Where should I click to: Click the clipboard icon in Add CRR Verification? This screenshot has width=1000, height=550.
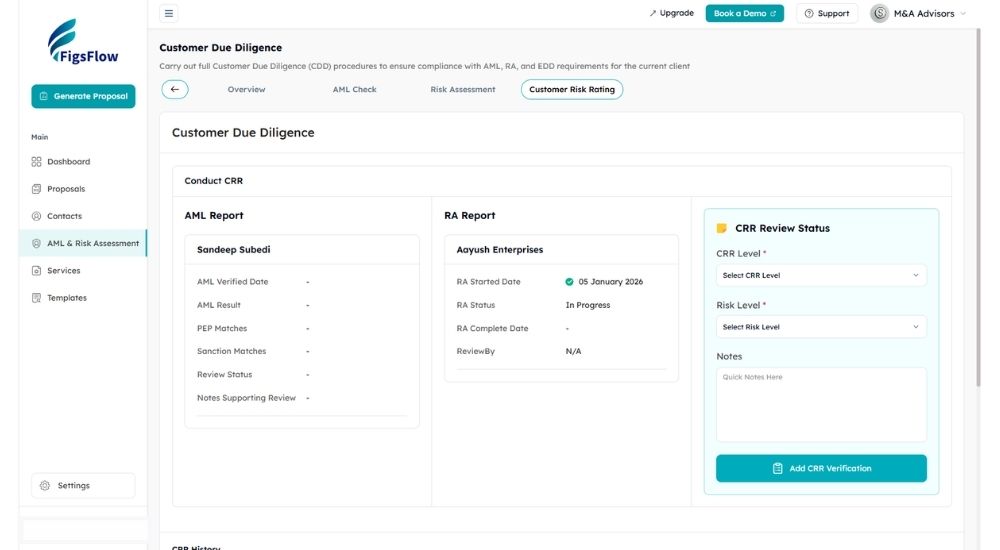(777, 468)
